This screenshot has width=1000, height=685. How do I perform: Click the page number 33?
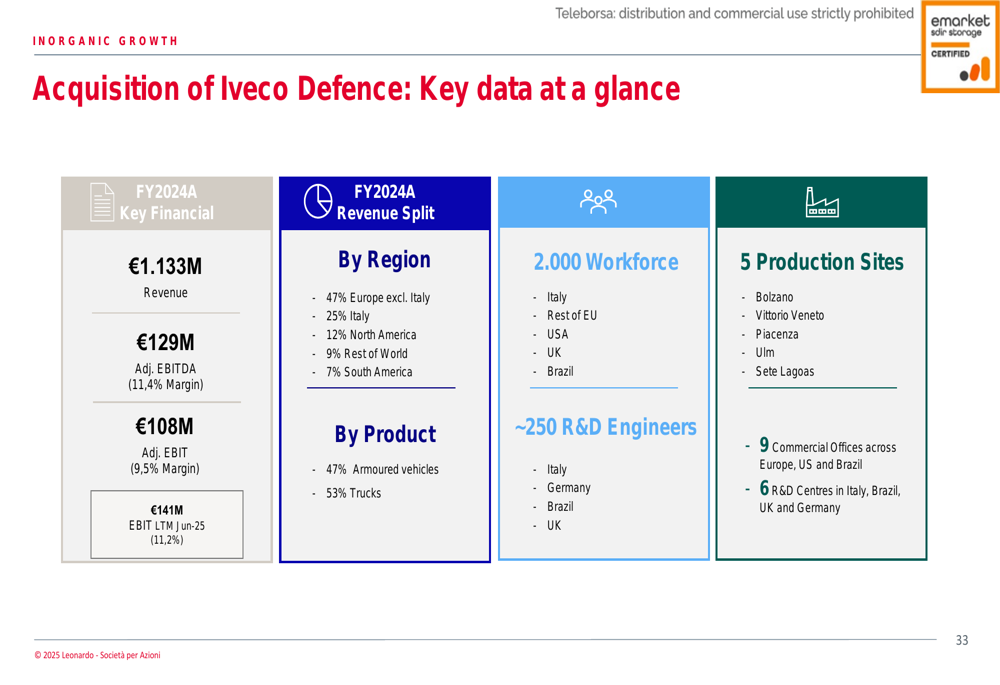click(x=961, y=640)
